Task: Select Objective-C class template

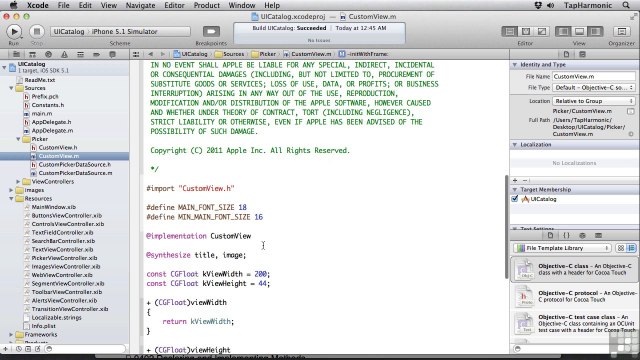Action: (575, 269)
